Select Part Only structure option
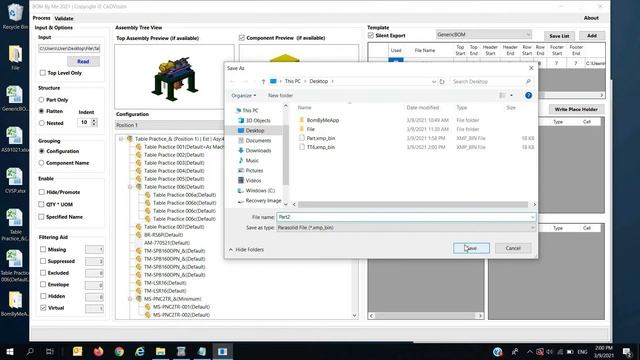This screenshot has width=640, height=360. [x=41, y=100]
